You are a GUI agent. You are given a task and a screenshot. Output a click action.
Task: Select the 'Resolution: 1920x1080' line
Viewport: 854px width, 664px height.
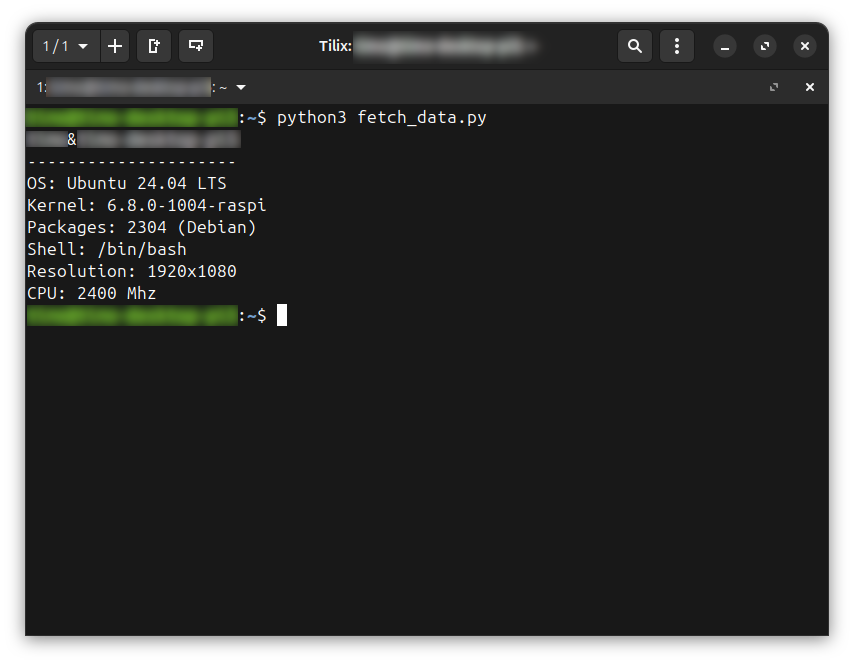pos(132,271)
